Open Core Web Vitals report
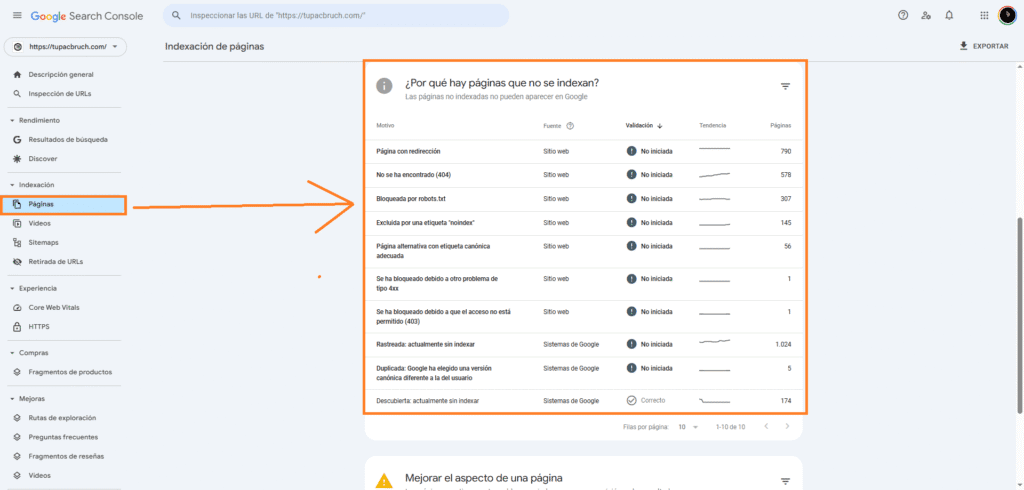The image size is (1024, 490). pos(54,307)
